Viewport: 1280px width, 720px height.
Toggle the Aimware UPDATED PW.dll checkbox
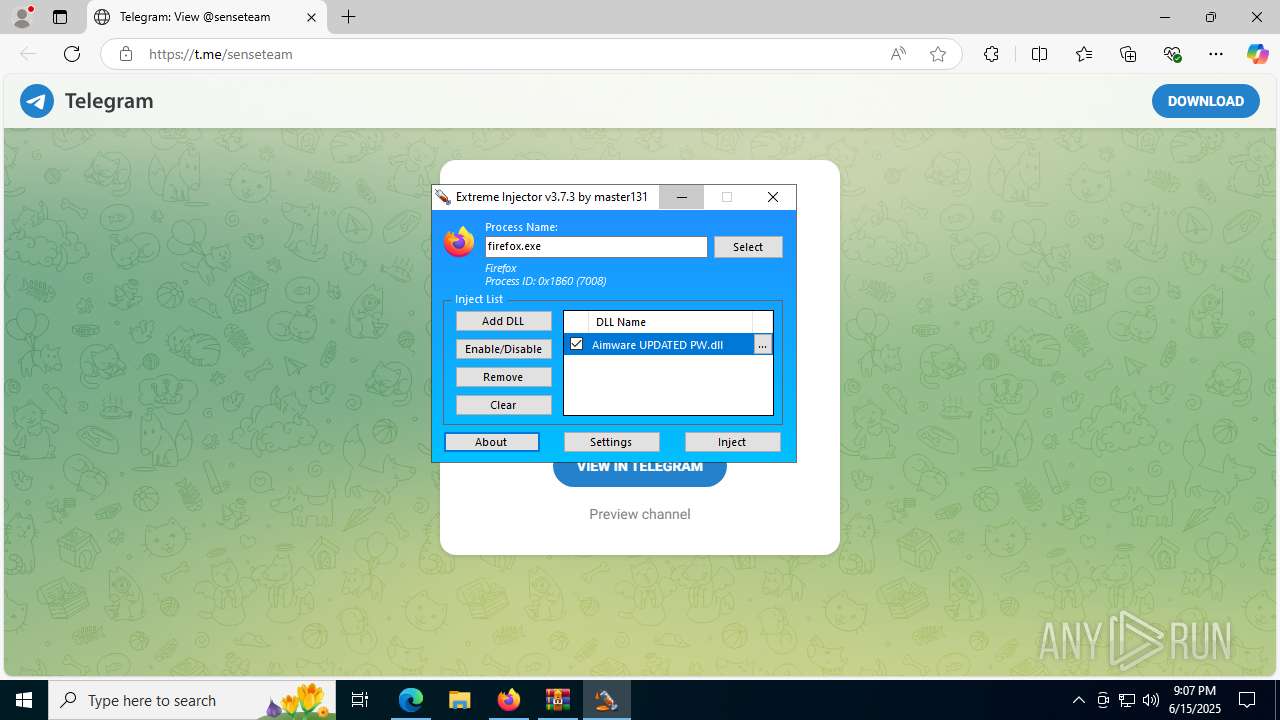(x=576, y=344)
